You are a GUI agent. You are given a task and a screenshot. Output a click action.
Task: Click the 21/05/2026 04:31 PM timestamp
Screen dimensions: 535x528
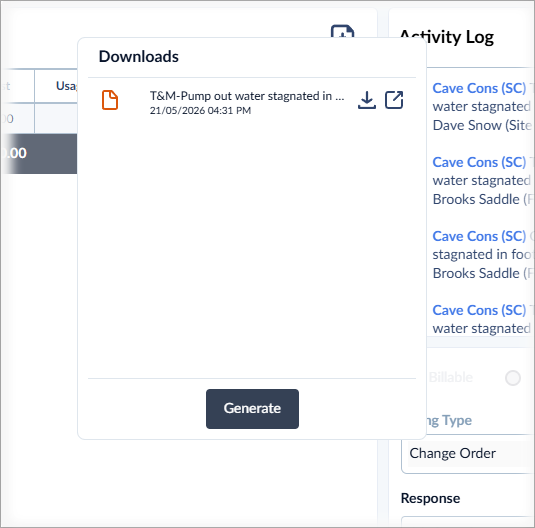(x=200, y=111)
